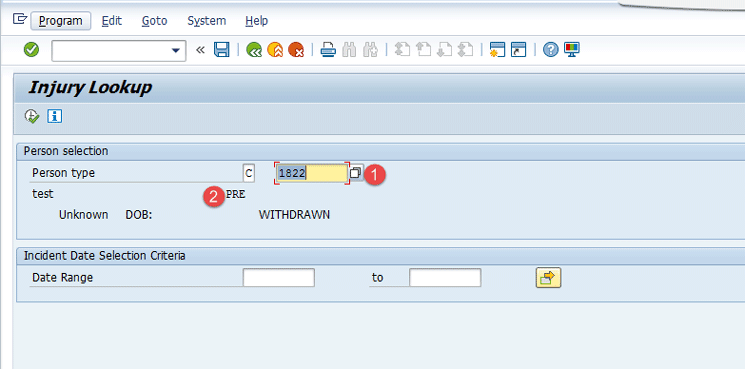Click the red Cancel icon
This screenshot has width=745, height=369.
296,50
